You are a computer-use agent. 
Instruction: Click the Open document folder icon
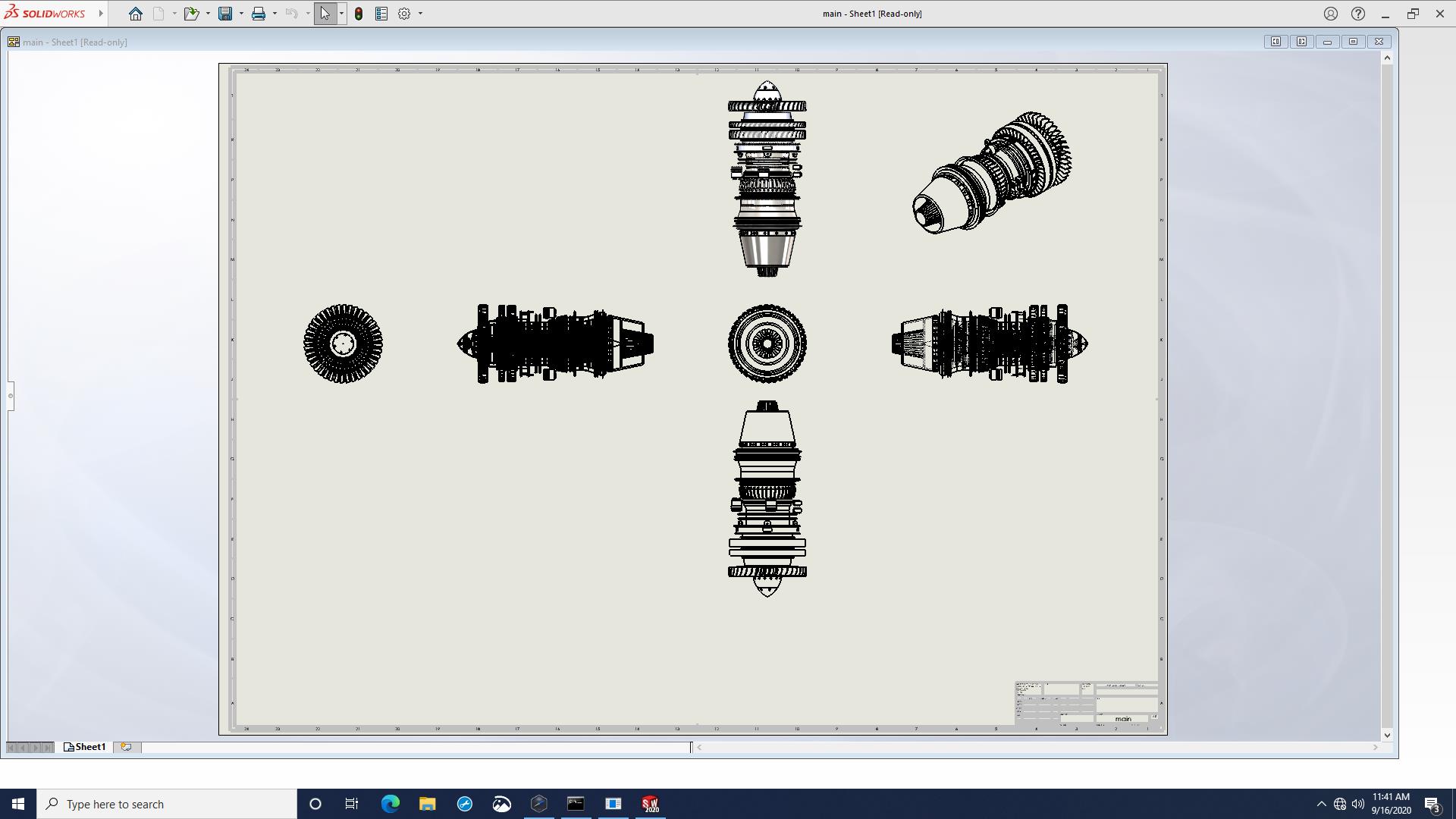(191, 14)
